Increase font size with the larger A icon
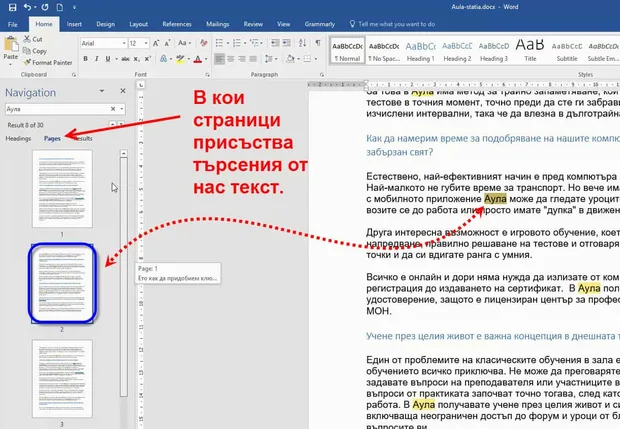This screenshot has width=620, height=429. coord(156,43)
